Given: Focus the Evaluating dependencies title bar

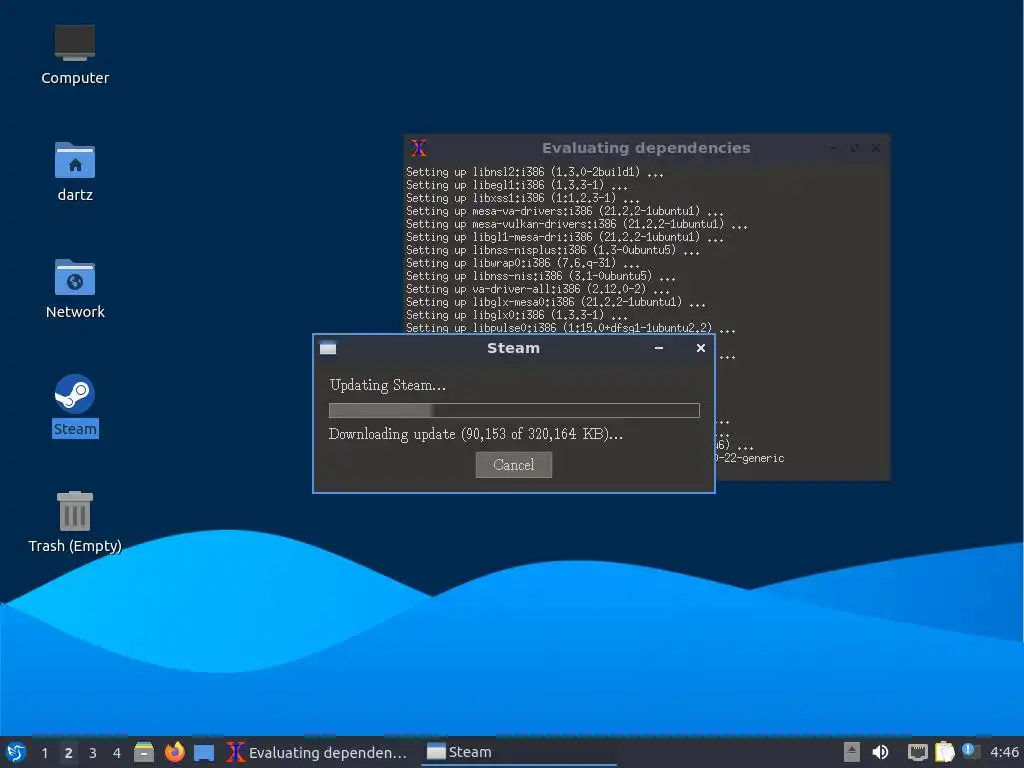Looking at the screenshot, I should coord(646,148).
